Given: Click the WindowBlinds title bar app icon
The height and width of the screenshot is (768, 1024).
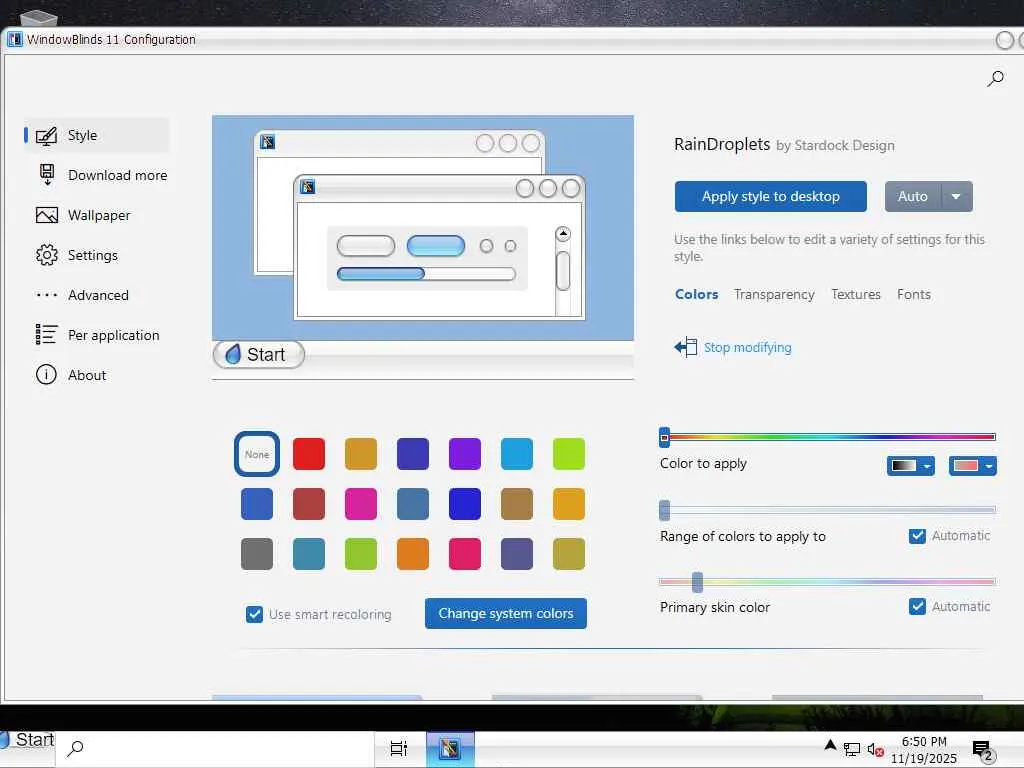Looking at the screenshot, I should 14,39.
